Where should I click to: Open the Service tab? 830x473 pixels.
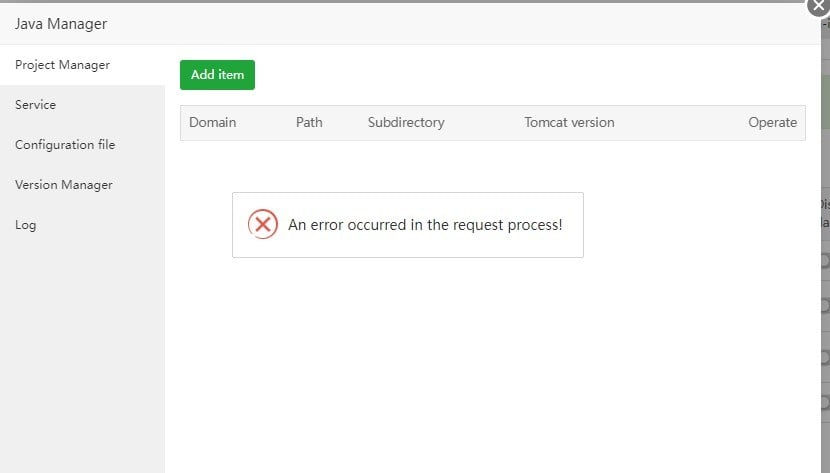tap(35, 105)
